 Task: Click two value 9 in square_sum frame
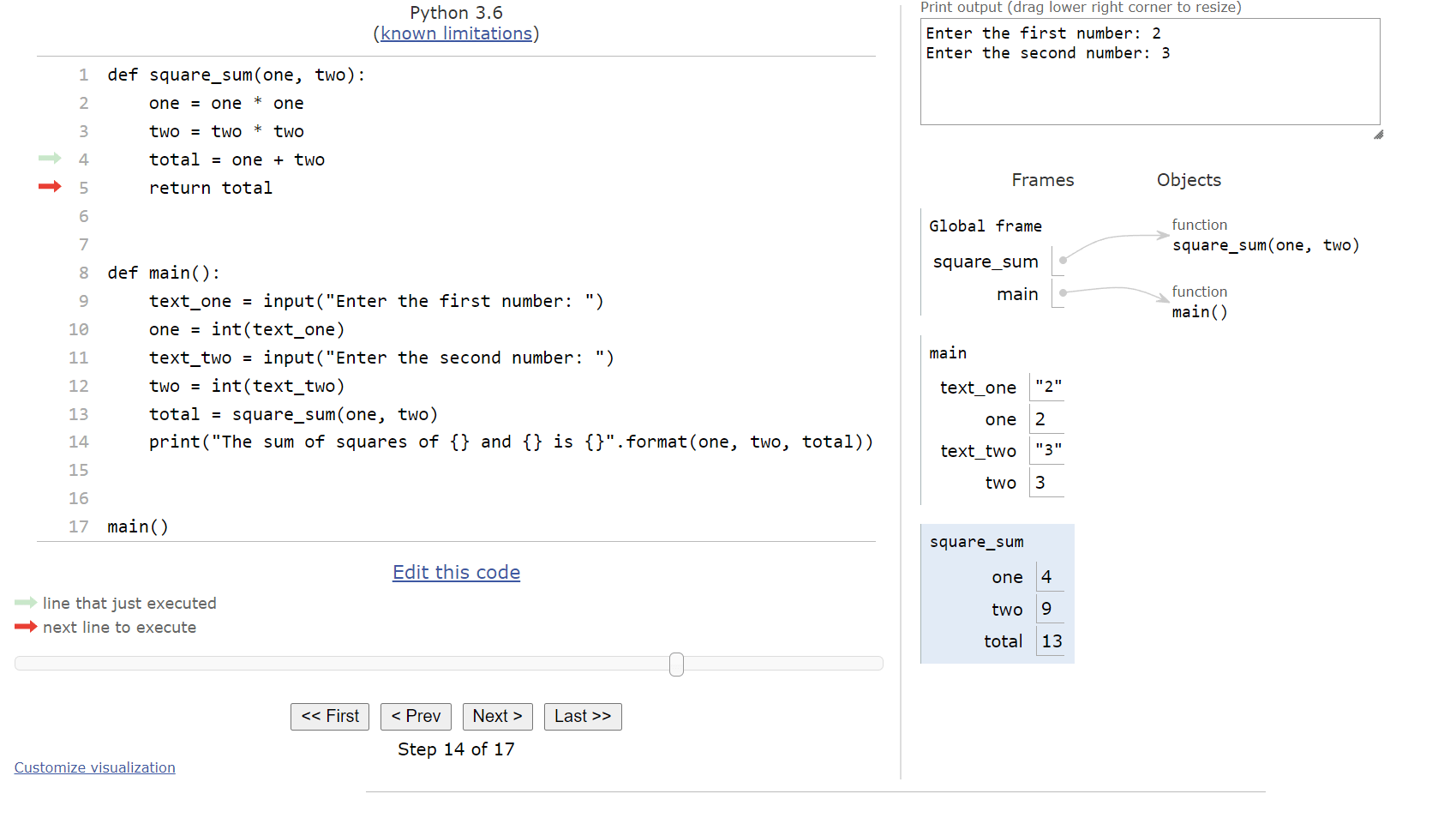[x=1046, y=609]
